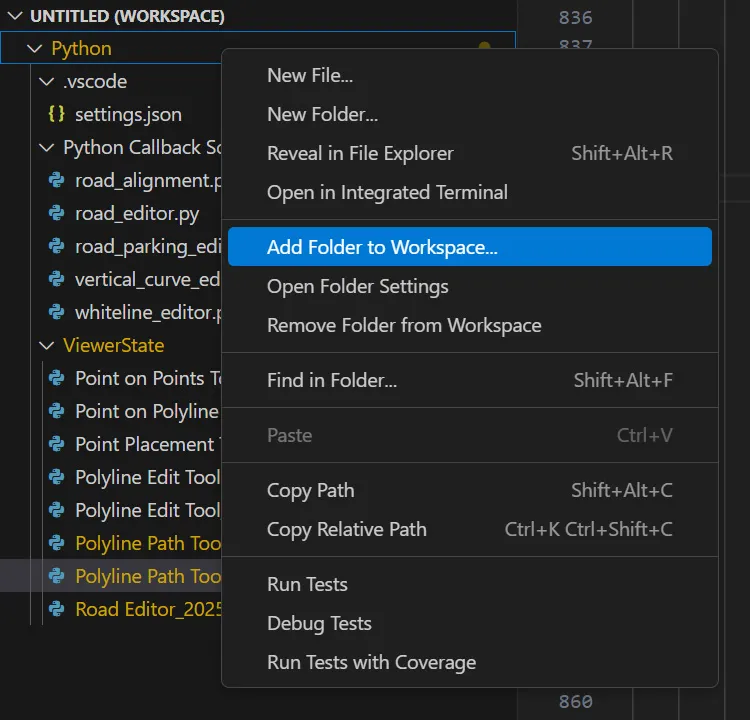750x720 pixels.
Task: Click Copy Relative Path menu entry
Action: pos(470,530)
